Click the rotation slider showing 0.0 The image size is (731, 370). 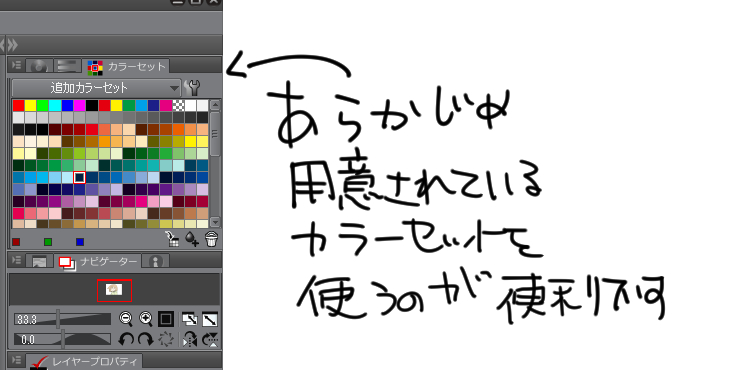(62, 339)
